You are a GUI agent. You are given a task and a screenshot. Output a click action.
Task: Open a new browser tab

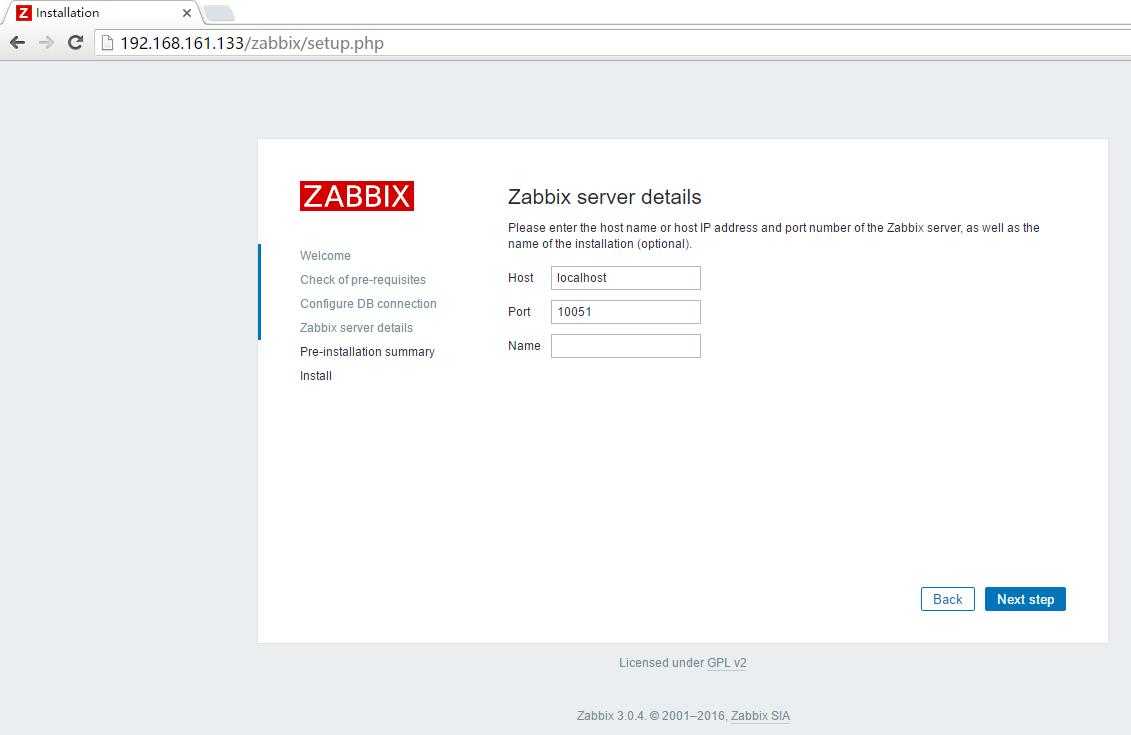pos(219,13)
